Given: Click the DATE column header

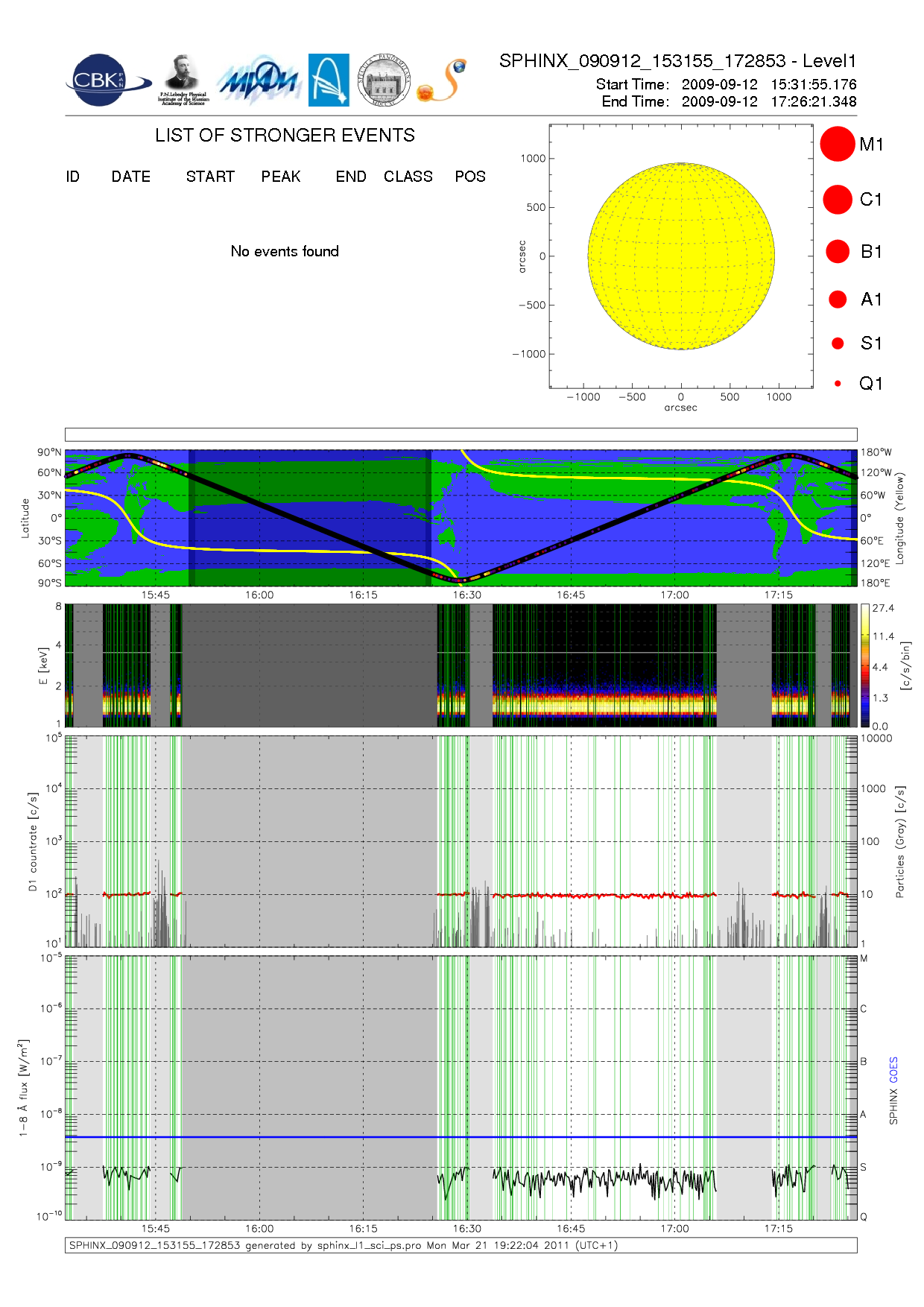Looking at the screenshot, I should 131,177.
